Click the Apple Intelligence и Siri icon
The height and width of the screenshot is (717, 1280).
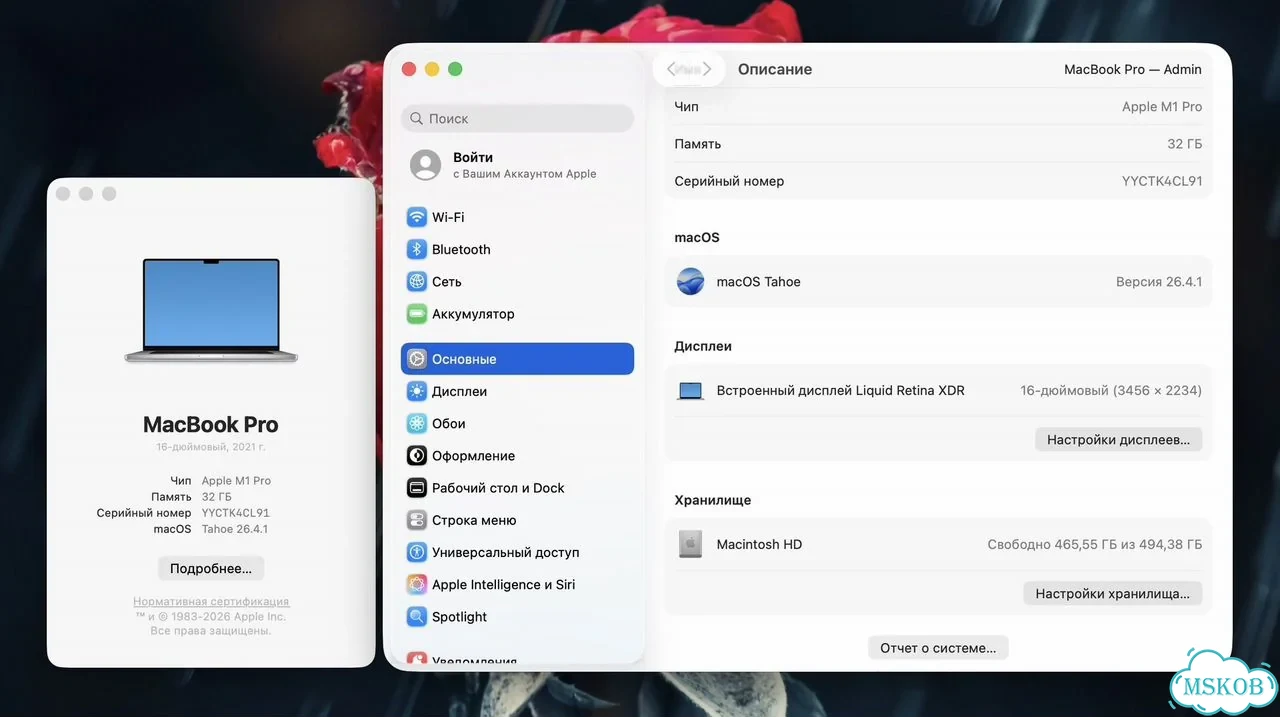[417, 584]
